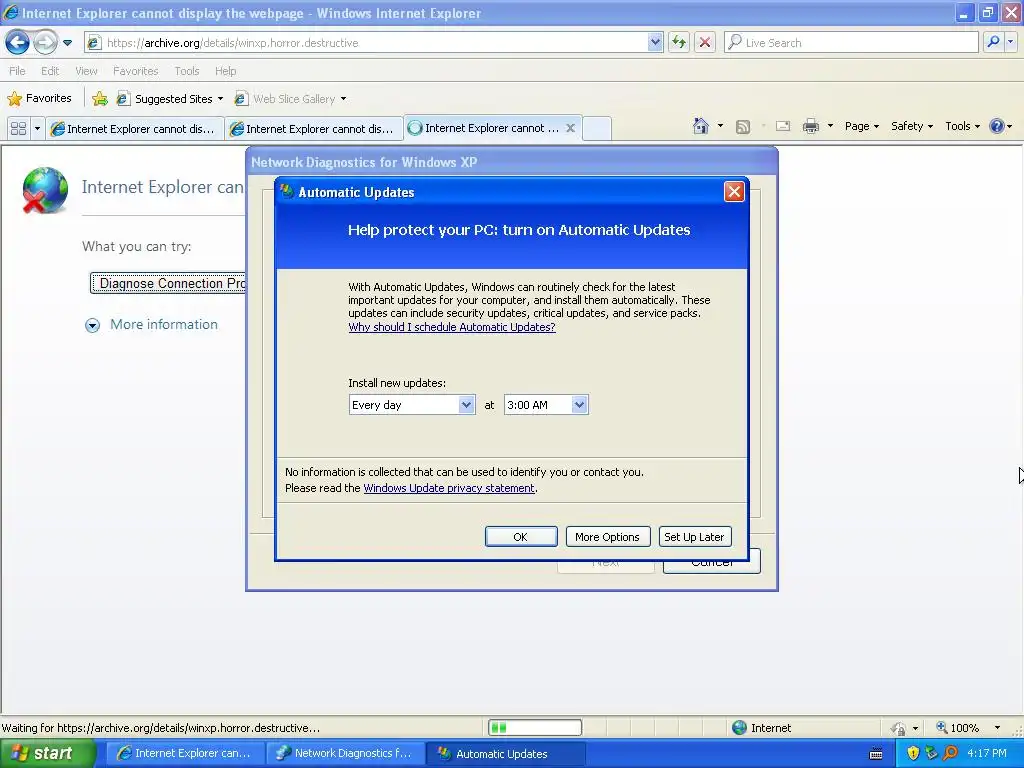
Task: Open the Edit menu
Action: (x=50, y=71)
